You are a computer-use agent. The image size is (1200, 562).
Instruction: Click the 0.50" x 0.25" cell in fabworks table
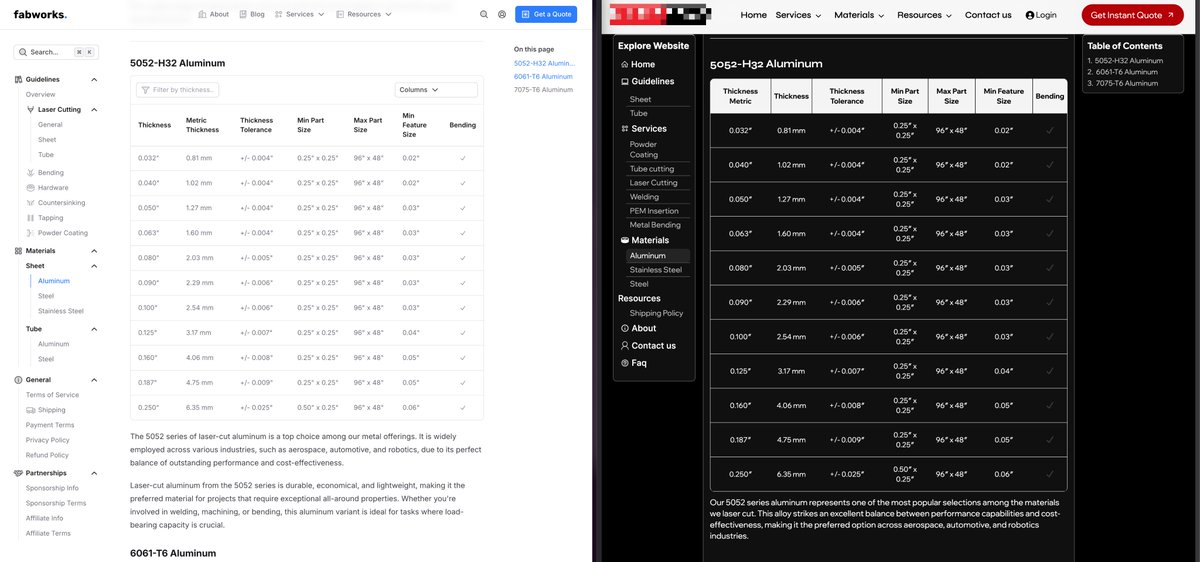click(x=318, y=407)
